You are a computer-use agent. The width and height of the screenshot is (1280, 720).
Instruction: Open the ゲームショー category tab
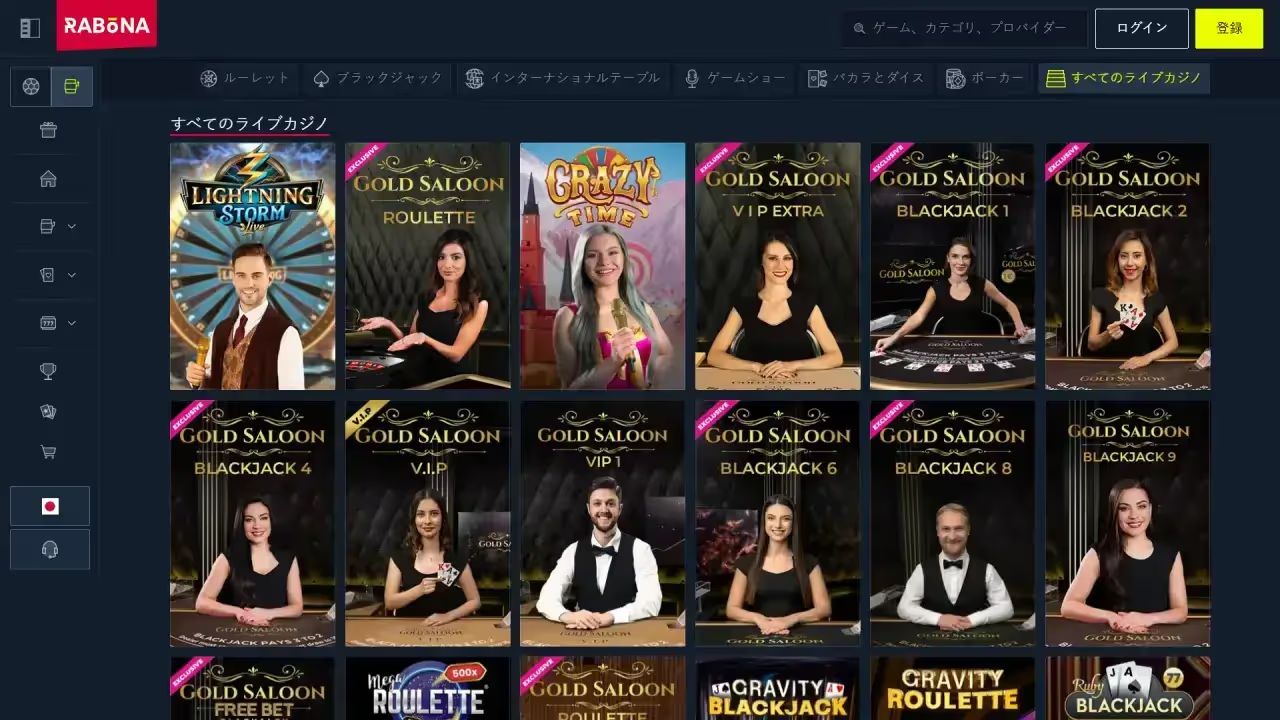tap(735, 78)
